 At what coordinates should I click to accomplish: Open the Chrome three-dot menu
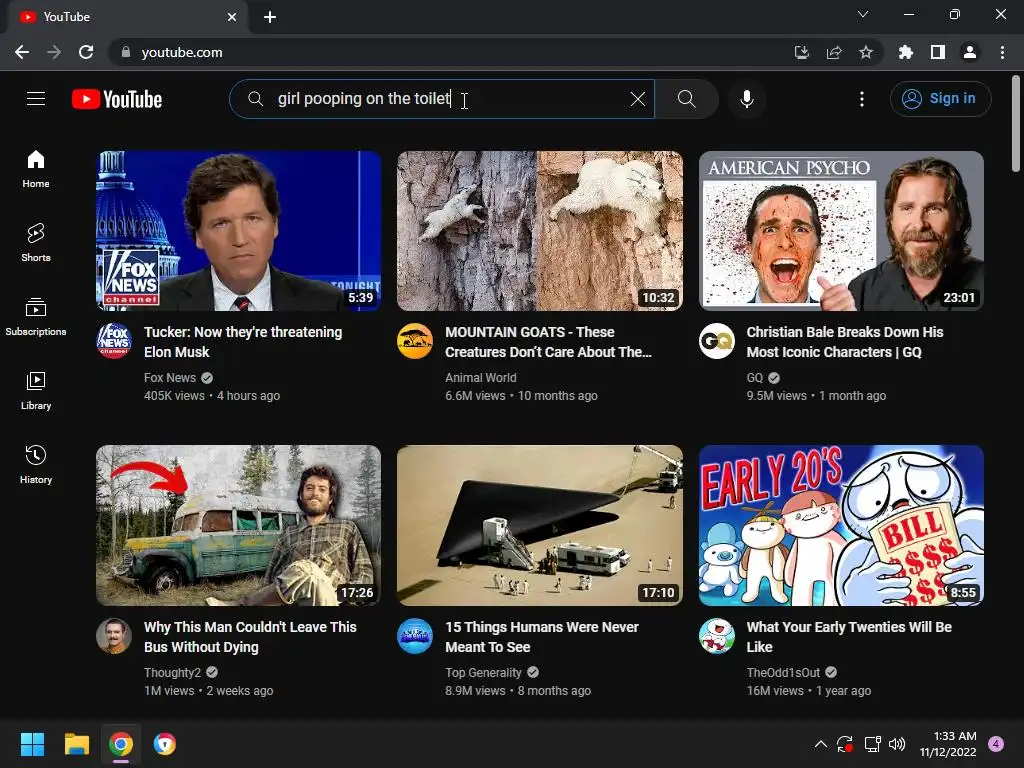(x=1002, y=52)
